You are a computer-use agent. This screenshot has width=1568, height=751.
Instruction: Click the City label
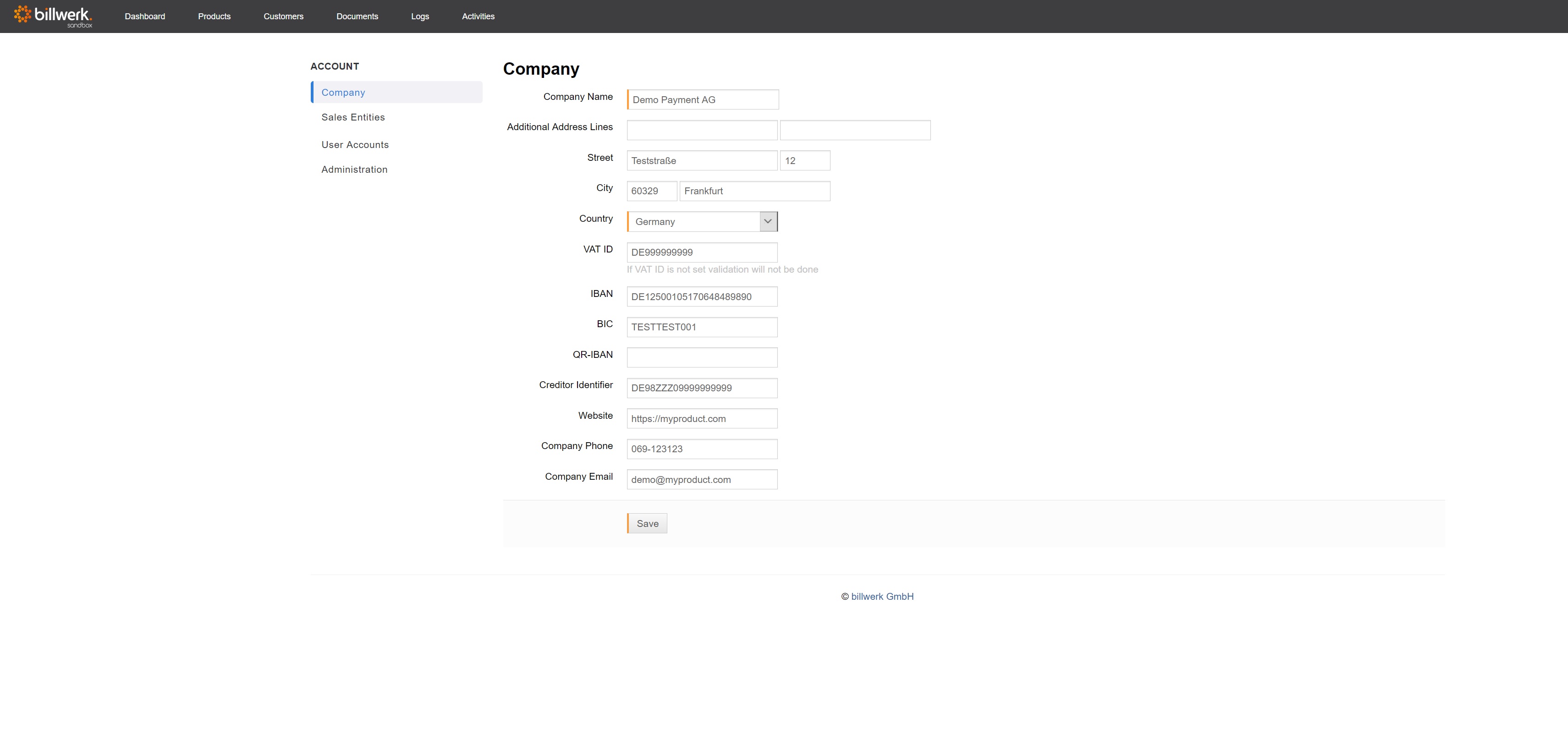point(605,188)
